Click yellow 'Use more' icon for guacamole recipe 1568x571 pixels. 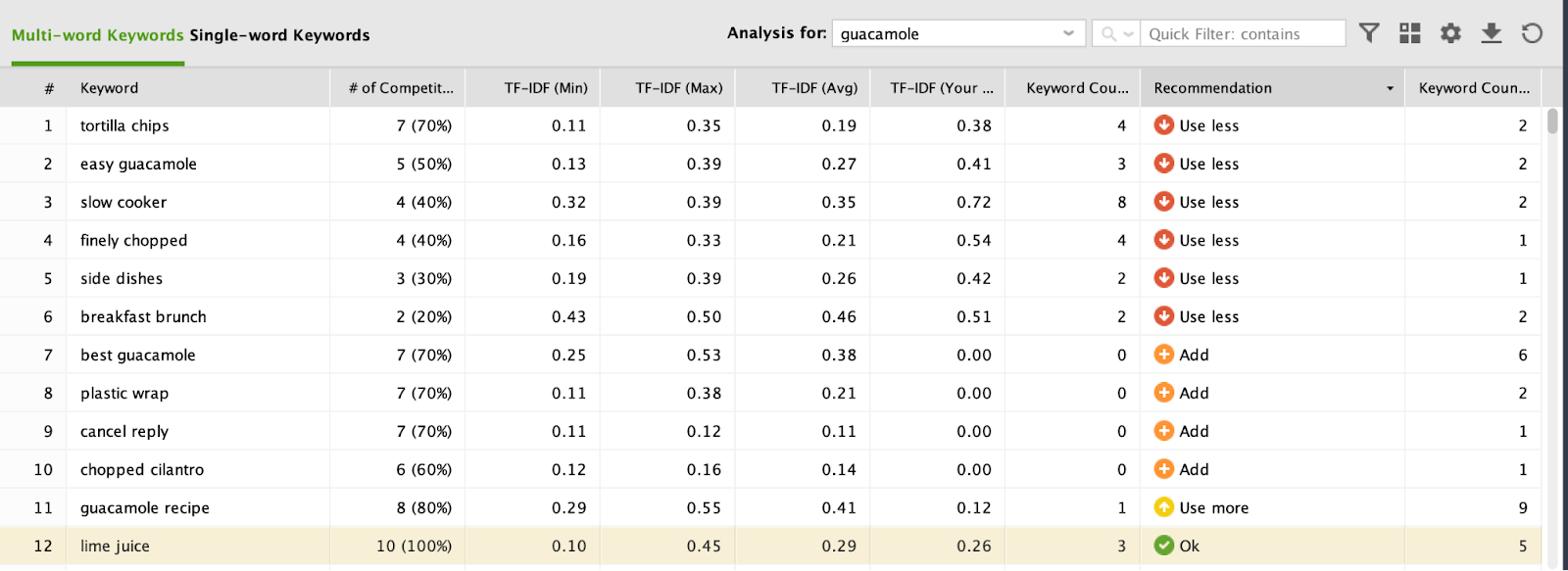1164,507
